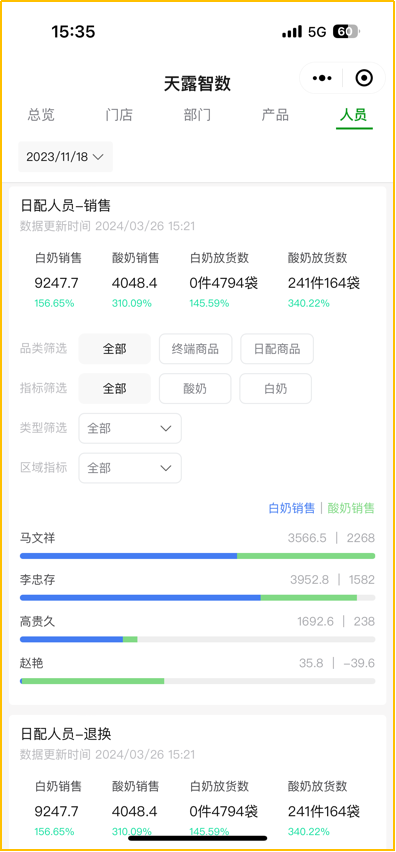This screenshot has width=396, height=852.
Task: Tap the 白奶销售 blue legend label
Action: (292, 508)
